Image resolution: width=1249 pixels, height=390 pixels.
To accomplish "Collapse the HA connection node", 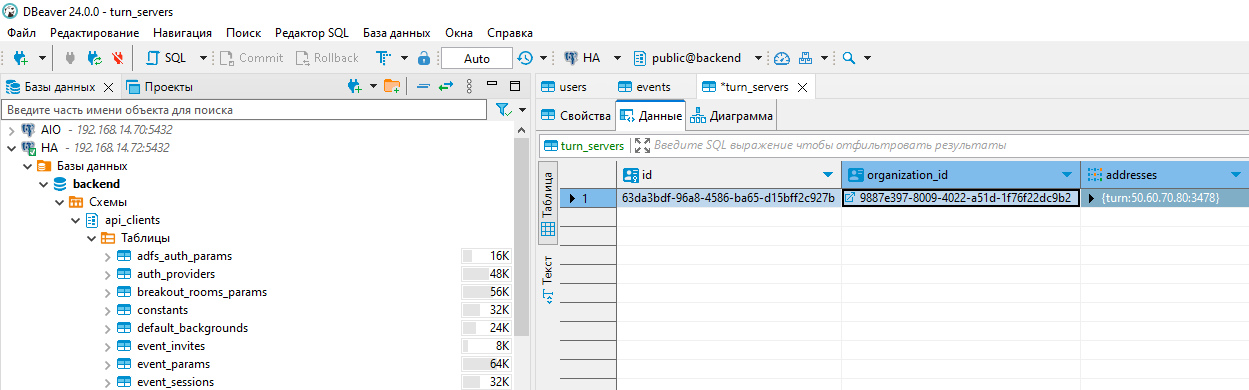I will click(x=12, y=148).
